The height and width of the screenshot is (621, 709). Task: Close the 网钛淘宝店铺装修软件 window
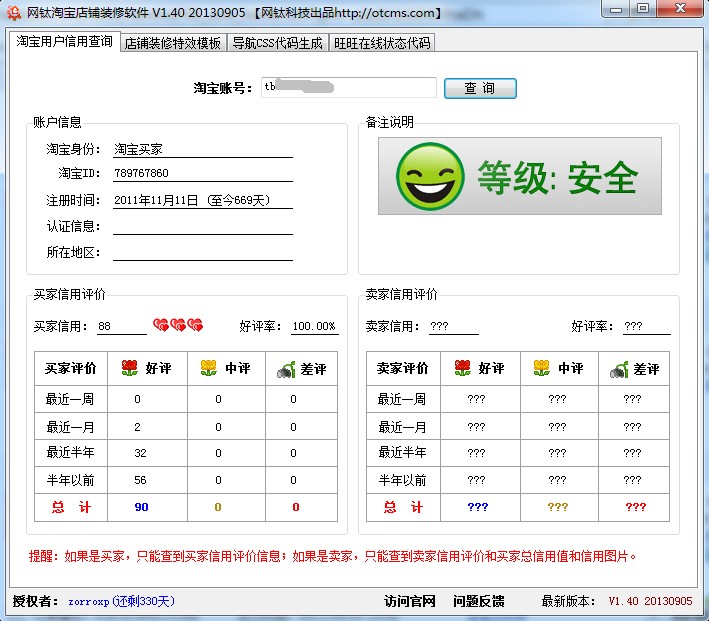(680, 9)
